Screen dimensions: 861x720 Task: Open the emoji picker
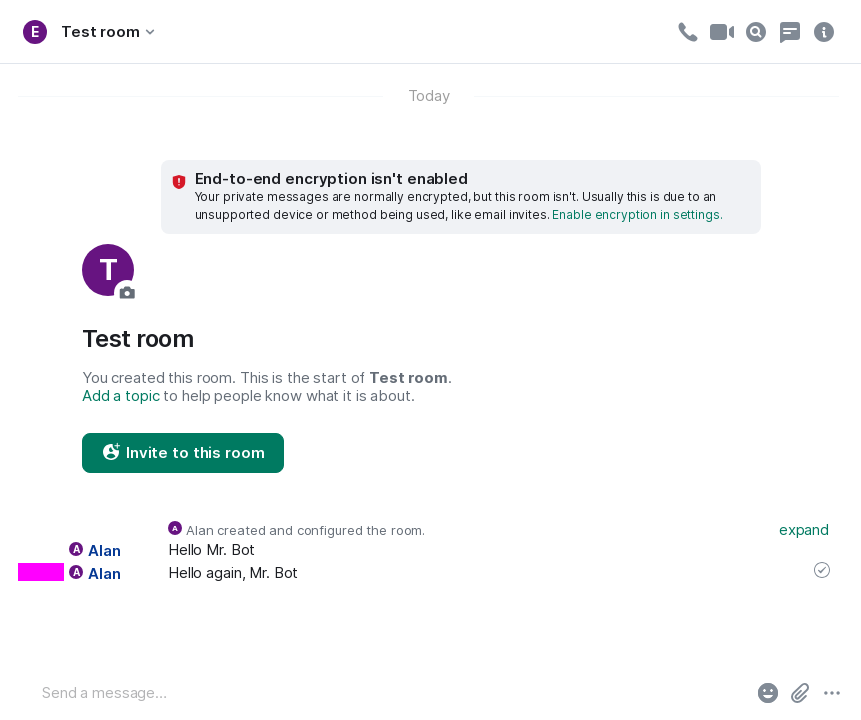tap(768, 693)
